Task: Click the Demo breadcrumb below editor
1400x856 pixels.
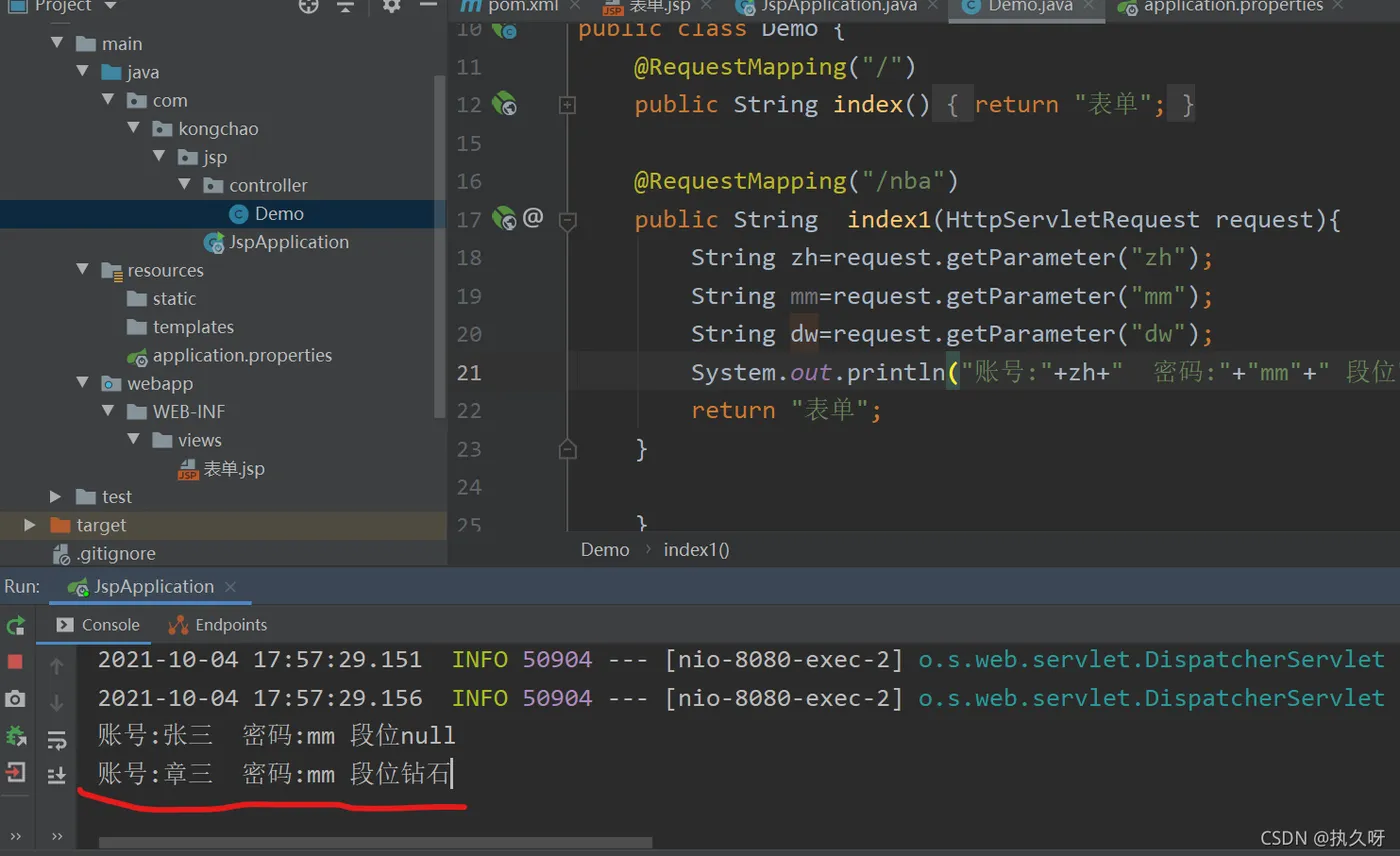Action: (x=605, y=549)
